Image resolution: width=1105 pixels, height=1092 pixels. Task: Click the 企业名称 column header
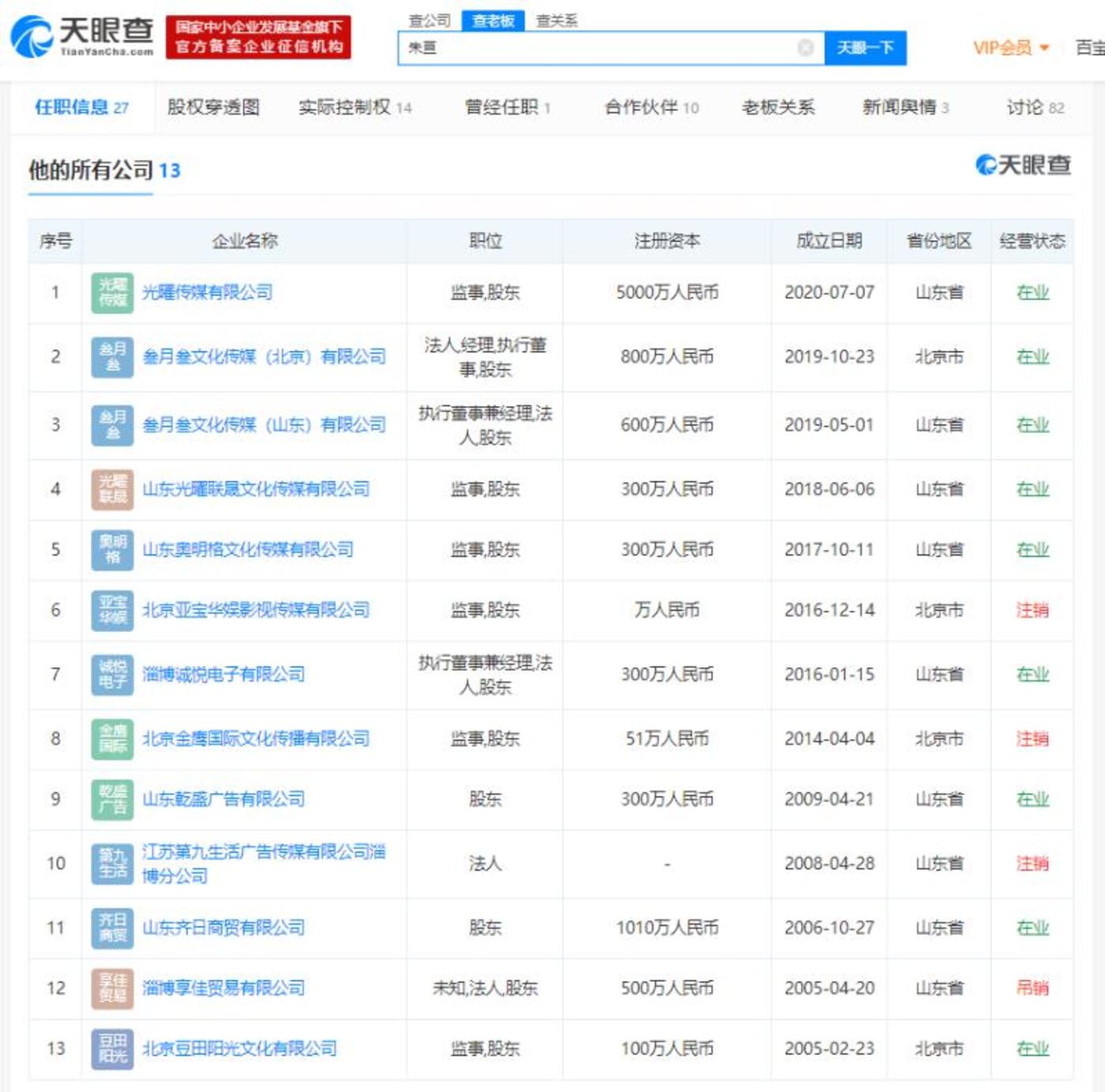click(x=245, y=241)
